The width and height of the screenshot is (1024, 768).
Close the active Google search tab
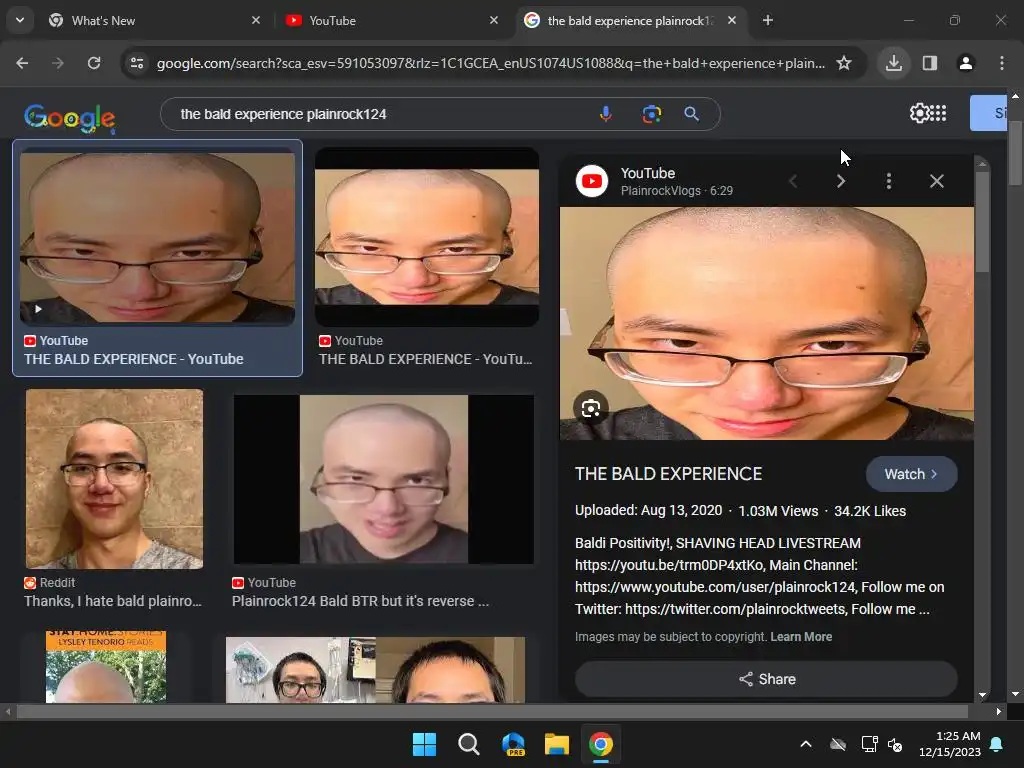732,20
